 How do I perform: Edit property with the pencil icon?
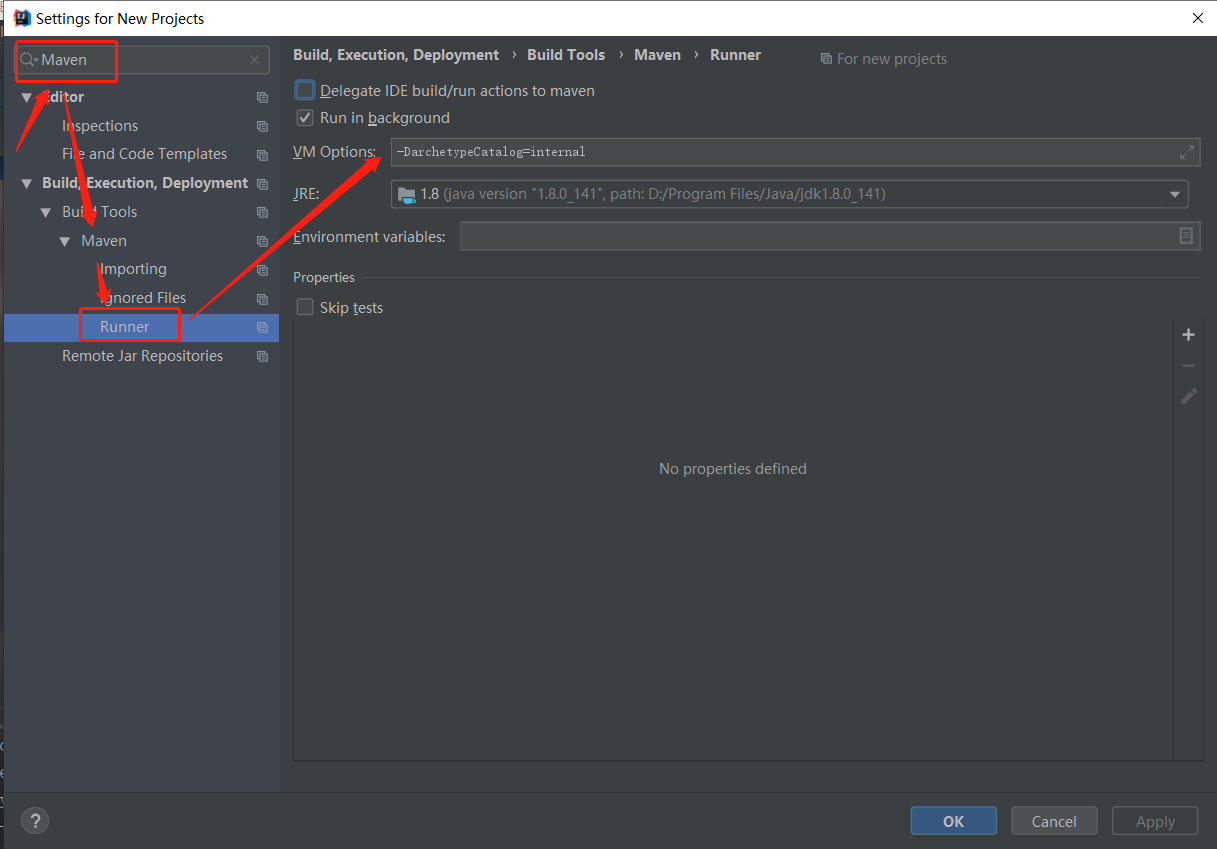(x=1188, y=396)
